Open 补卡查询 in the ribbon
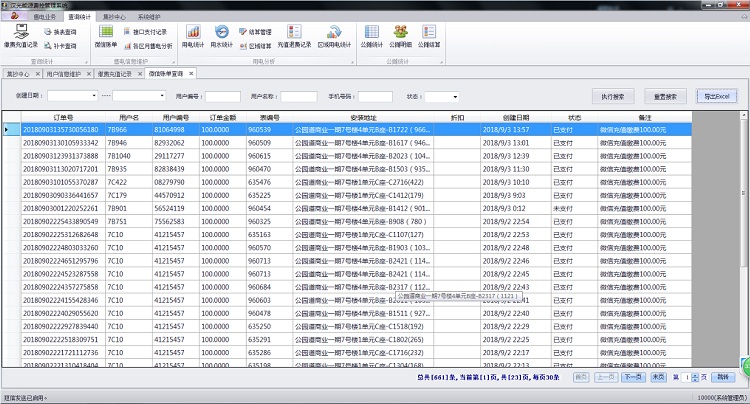This screenshot has width=750, height=404. coord(60,46)
